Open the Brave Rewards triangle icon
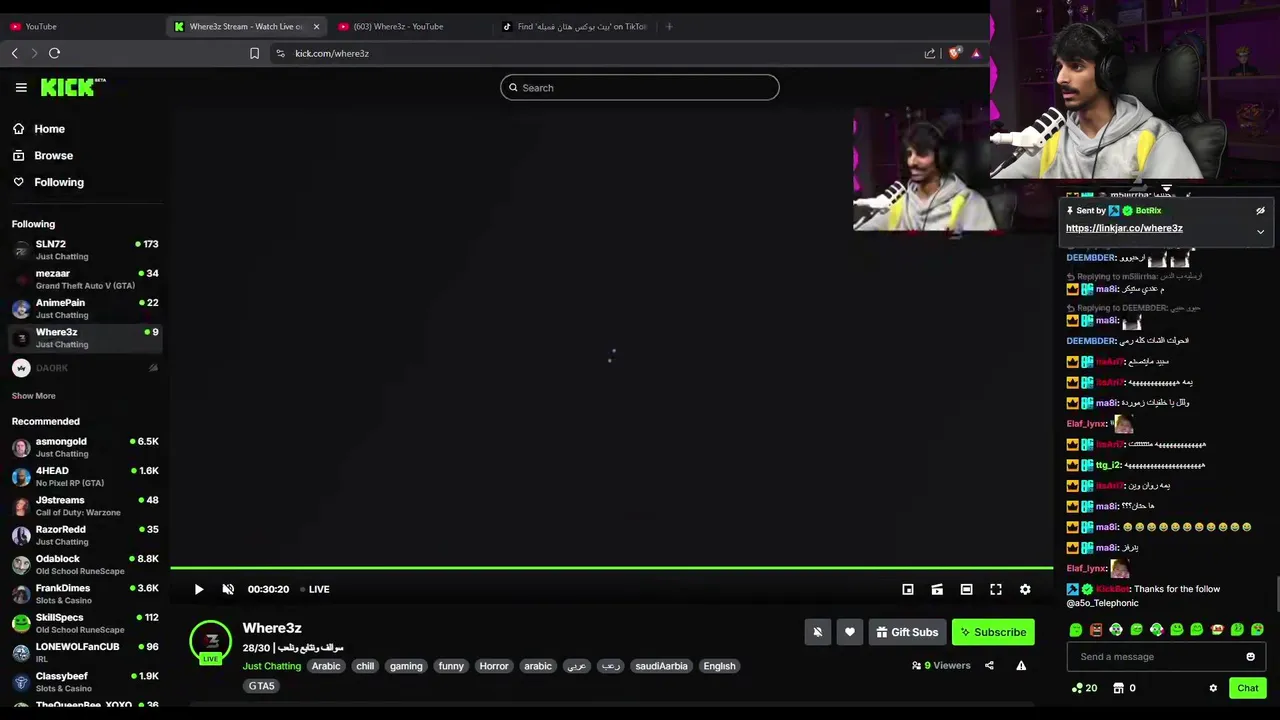The image size is (1280, 720). pos(976,53)
